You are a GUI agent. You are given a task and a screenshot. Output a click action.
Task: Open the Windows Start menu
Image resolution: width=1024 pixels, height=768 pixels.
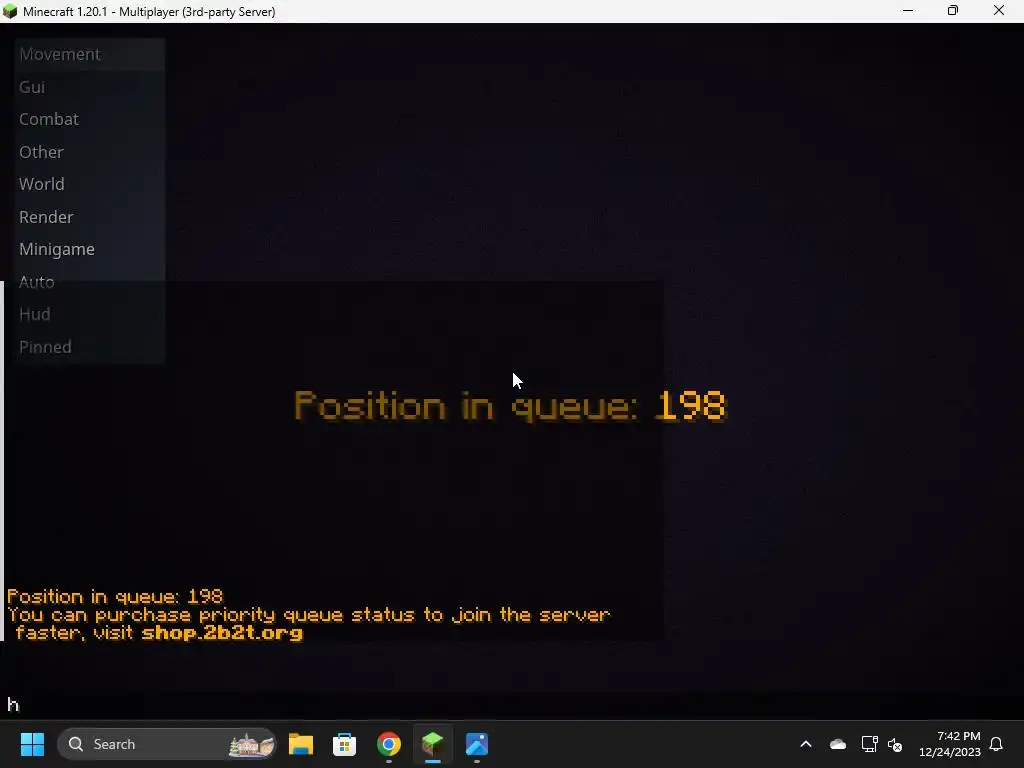pos(32,744)
